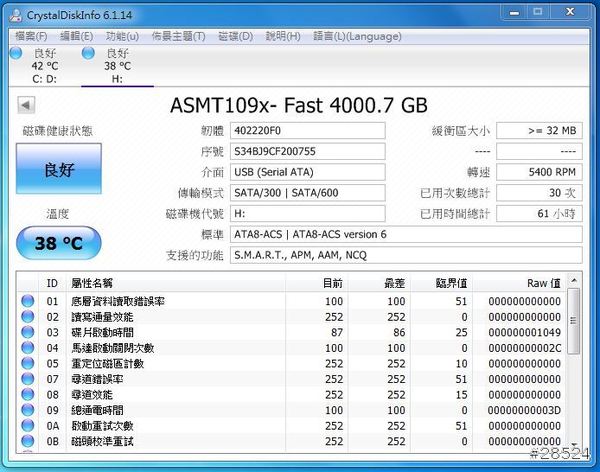Click the features field S.M.A.R.T., APM, AAM, NCQ
This screenshot has width=600, height=472.
406,255
